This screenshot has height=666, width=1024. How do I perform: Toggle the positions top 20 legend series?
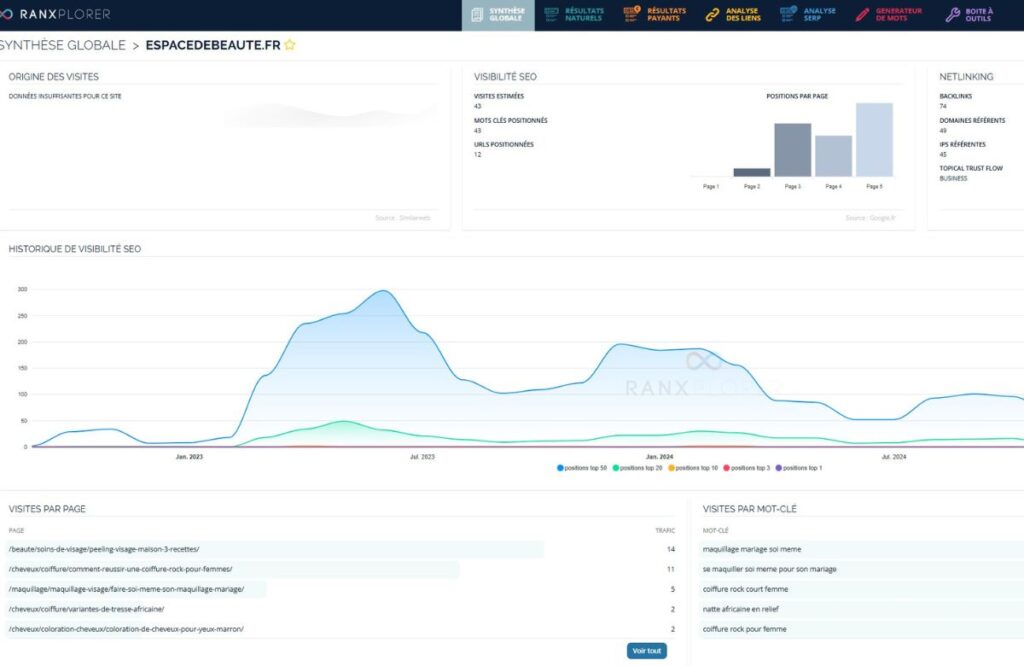click(x=637, y=468)
